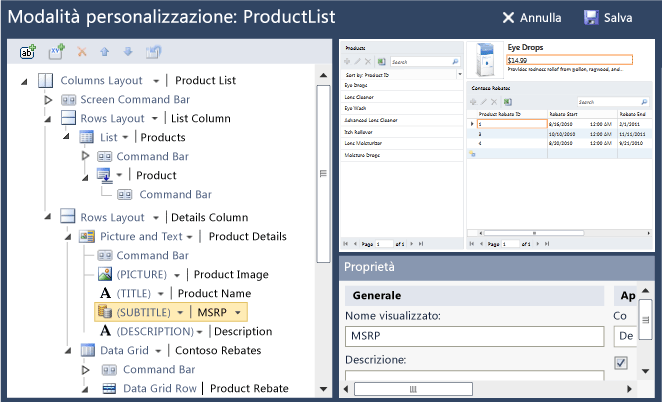The width and height of the screenshot is (662, 402).
Task: Expand the Screen Command Bar node
Action: pos(47,100)
